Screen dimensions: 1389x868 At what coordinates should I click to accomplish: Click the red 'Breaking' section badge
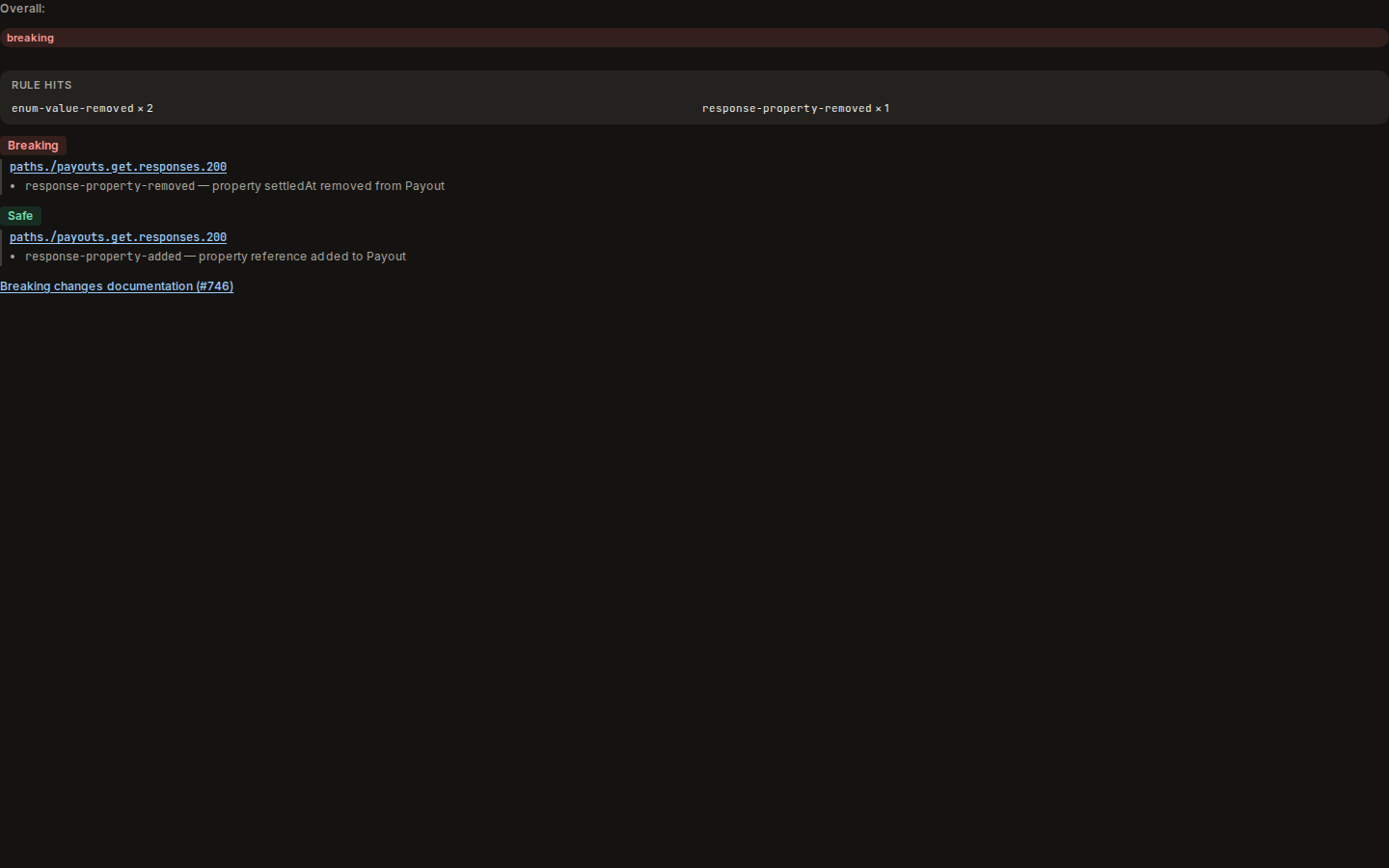pyautogui.click(x=33, y=146)
